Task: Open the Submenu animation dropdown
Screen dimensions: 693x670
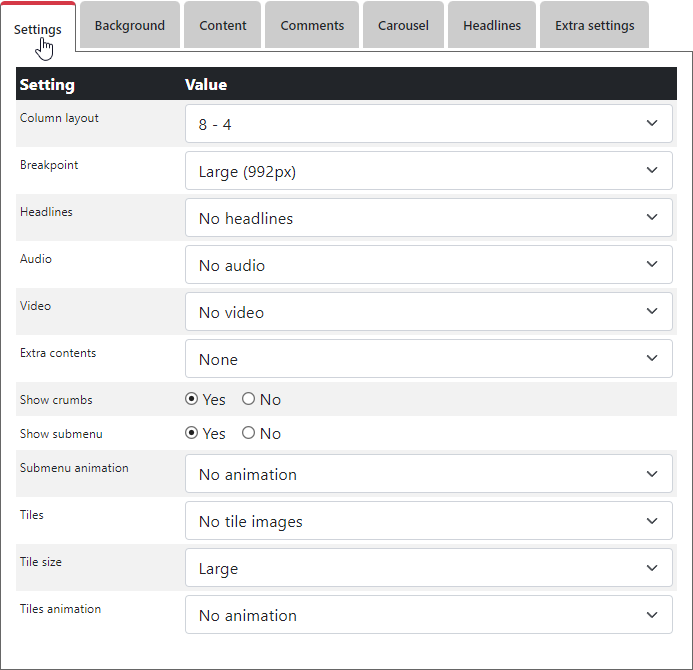Action: (428, 474)
